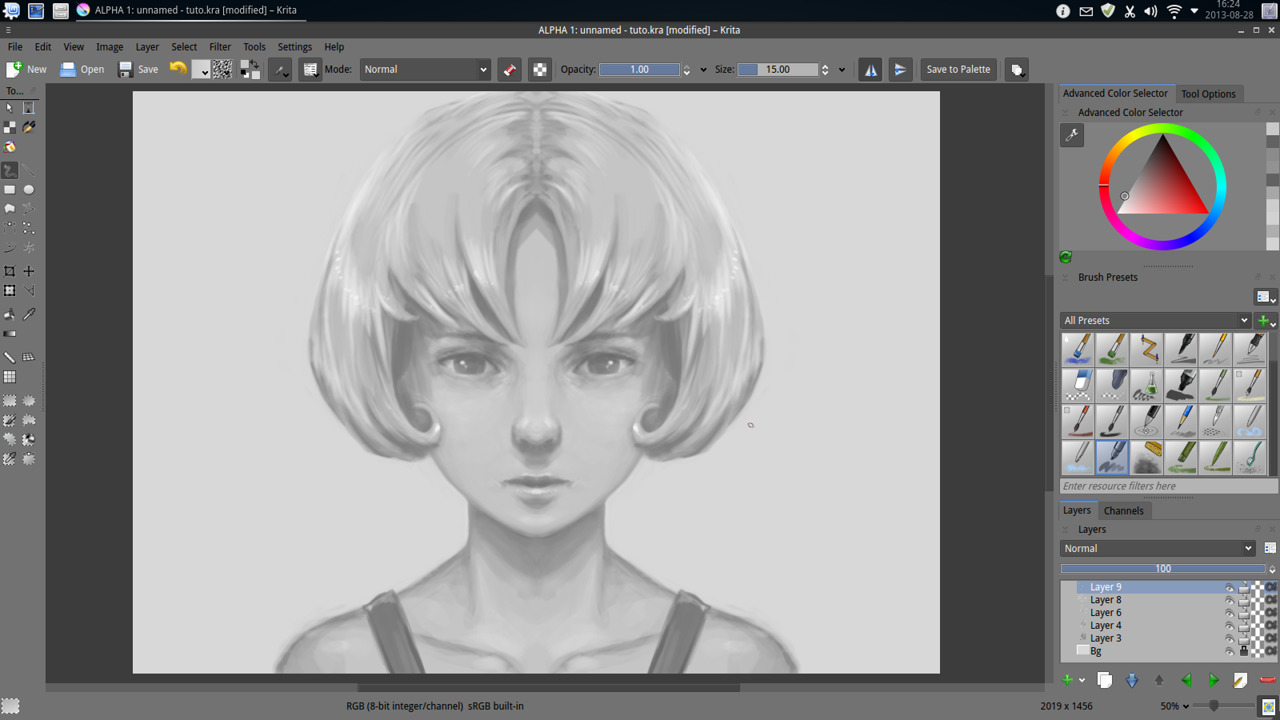This screenshot has height=720, width=1280.
Task: Hide Layer 9 via its eye icon
Action: pos(1229,588)
